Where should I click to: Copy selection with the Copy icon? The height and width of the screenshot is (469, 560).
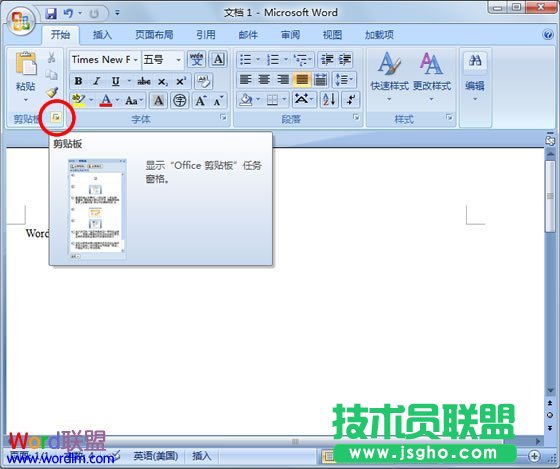(52, 75)
